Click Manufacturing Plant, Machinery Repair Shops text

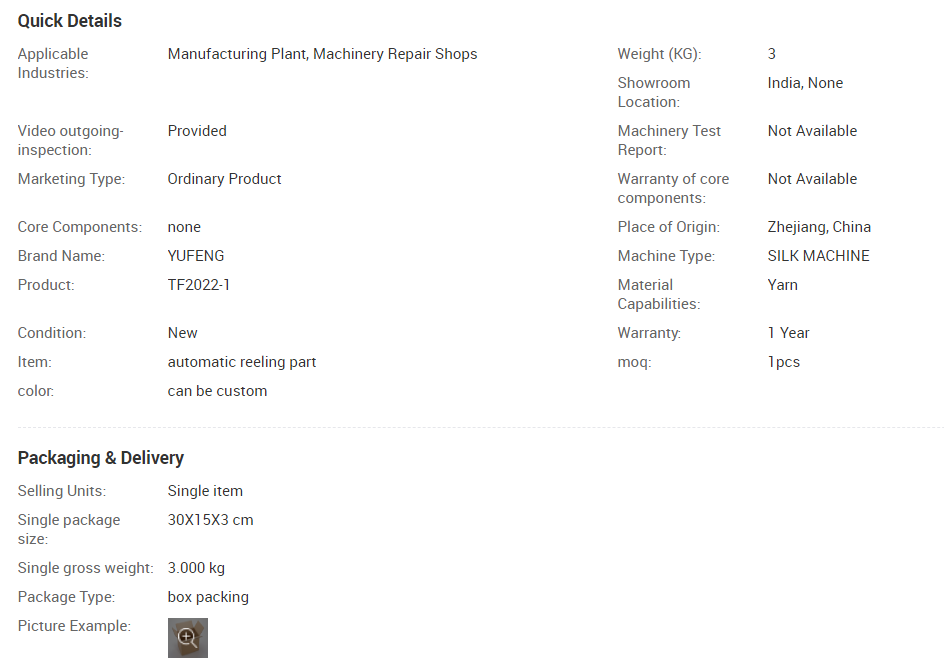(322, 54)
